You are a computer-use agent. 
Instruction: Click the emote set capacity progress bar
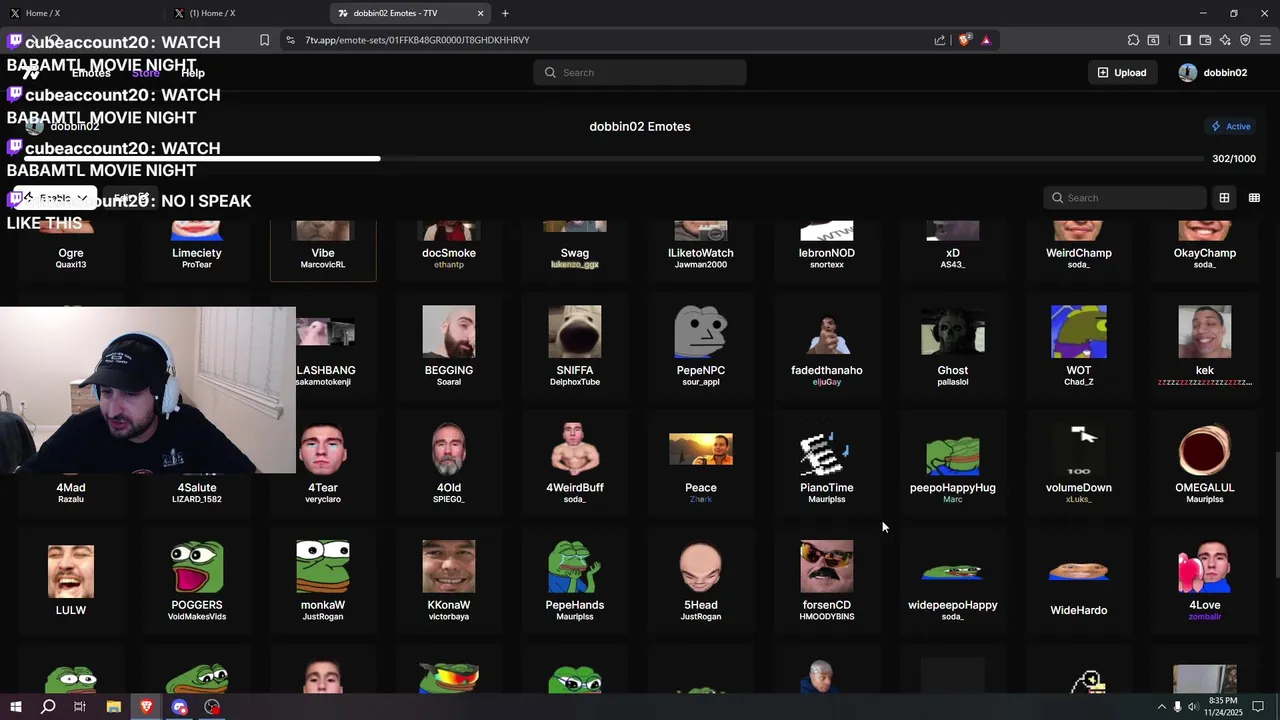coord(613,158)
